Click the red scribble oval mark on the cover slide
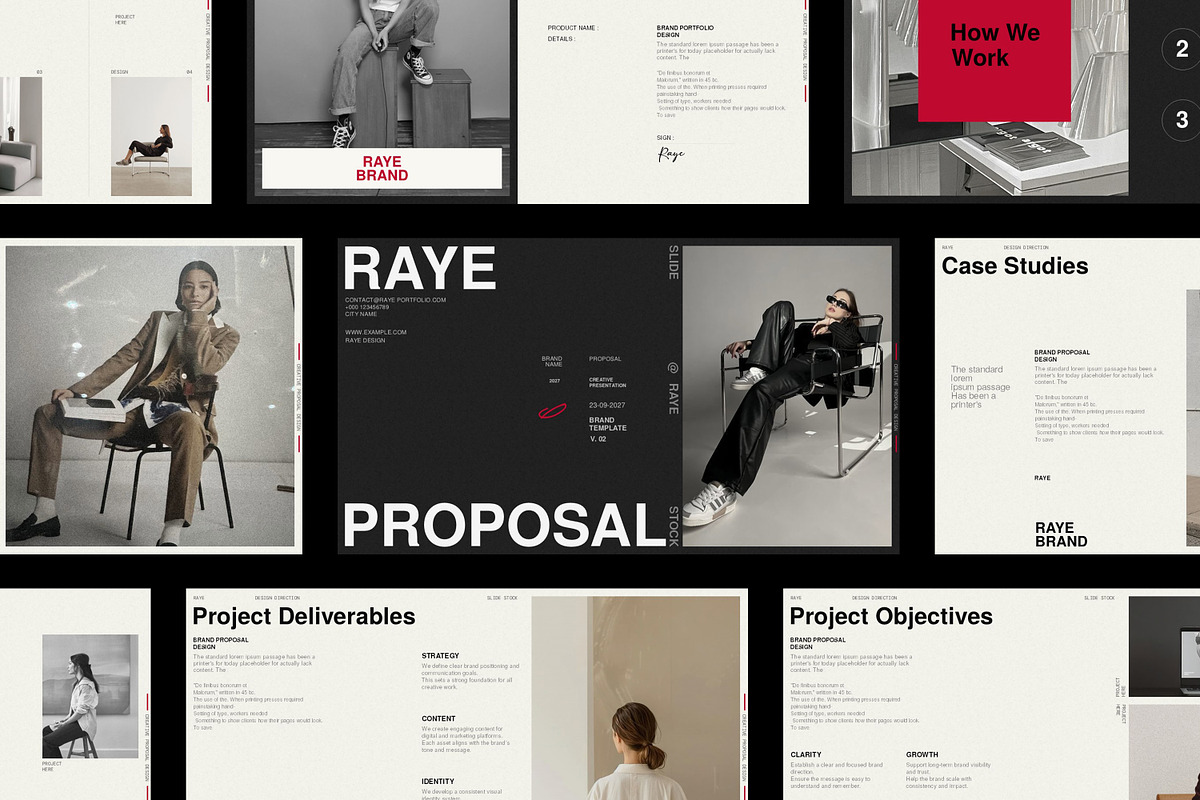Screen dimensions: 1200x800 552,410
